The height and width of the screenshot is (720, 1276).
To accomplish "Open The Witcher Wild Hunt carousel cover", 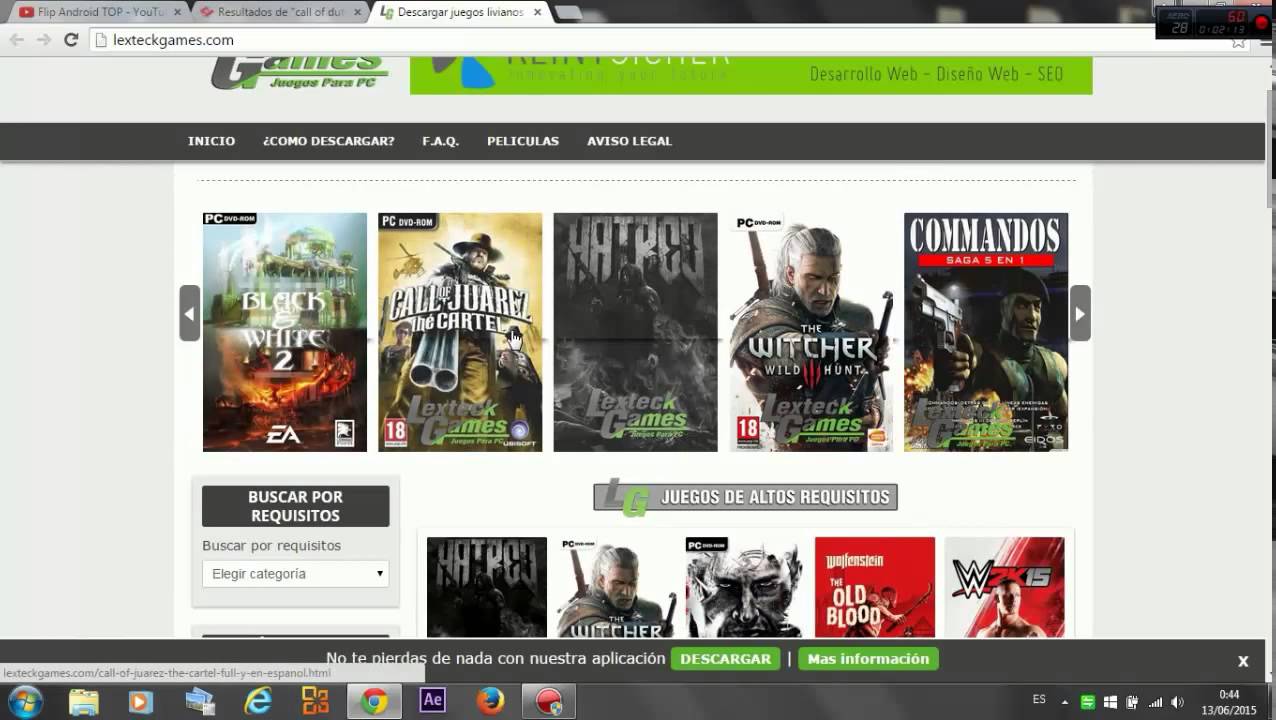I will [811, 332].
